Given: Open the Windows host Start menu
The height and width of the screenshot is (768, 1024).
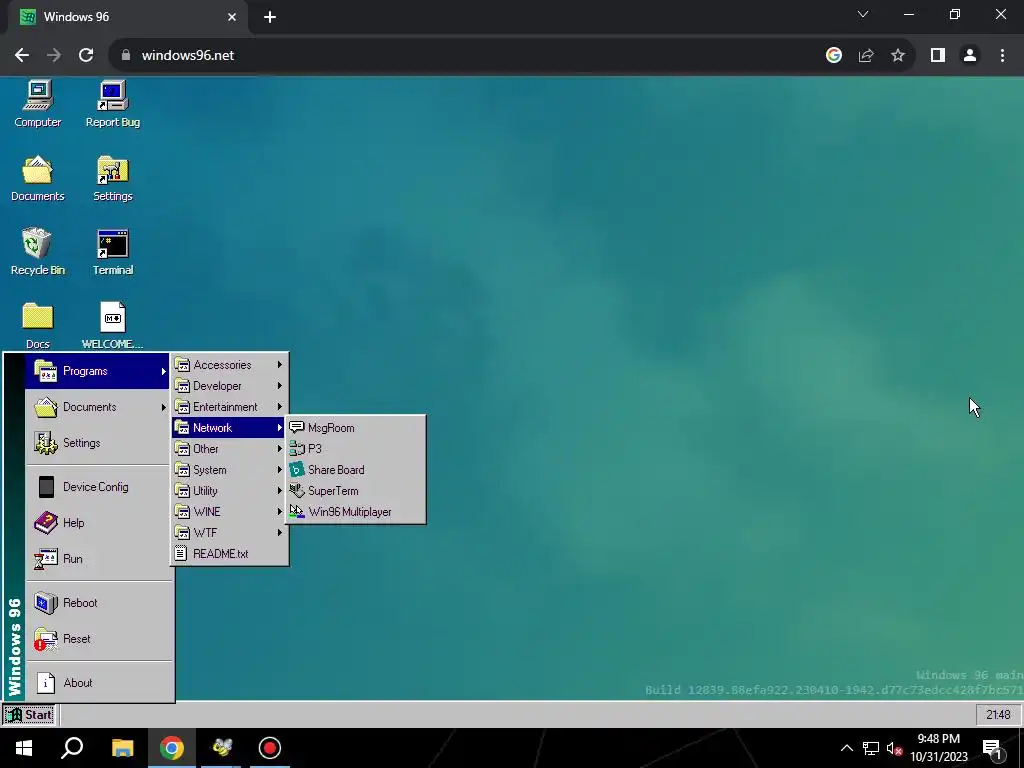Looking at the screenshot, I should (24, 748).
